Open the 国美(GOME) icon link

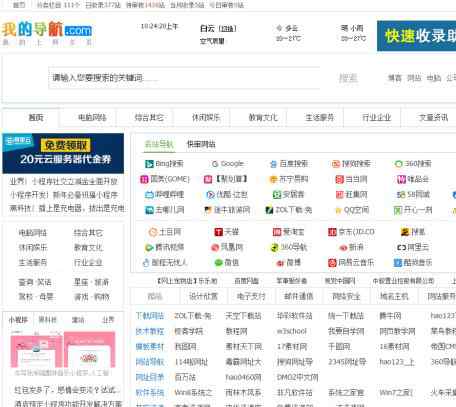pyautogui.click(x=144, y=179)
